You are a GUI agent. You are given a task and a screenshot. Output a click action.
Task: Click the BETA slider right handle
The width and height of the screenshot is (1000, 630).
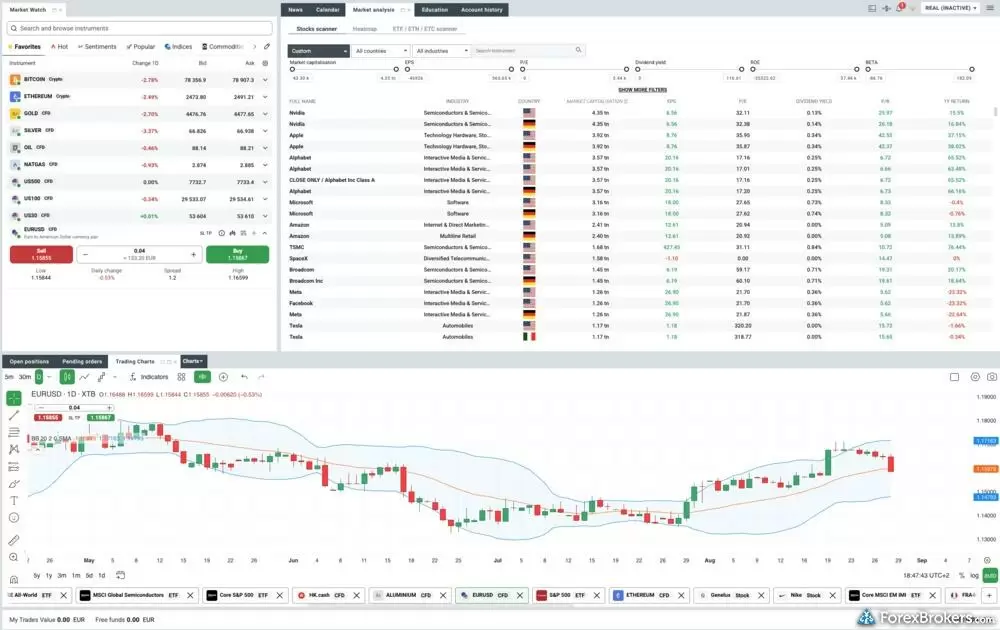[x=971, y=69]
